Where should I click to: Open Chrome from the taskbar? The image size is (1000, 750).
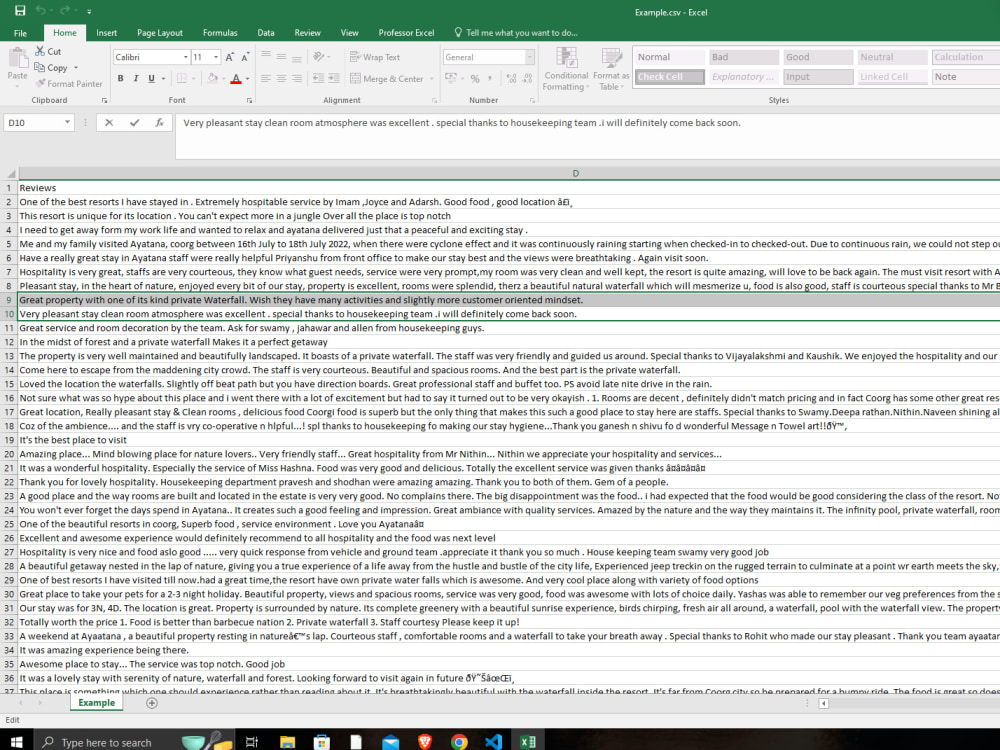pyautogui.click(x=459, y=742)
